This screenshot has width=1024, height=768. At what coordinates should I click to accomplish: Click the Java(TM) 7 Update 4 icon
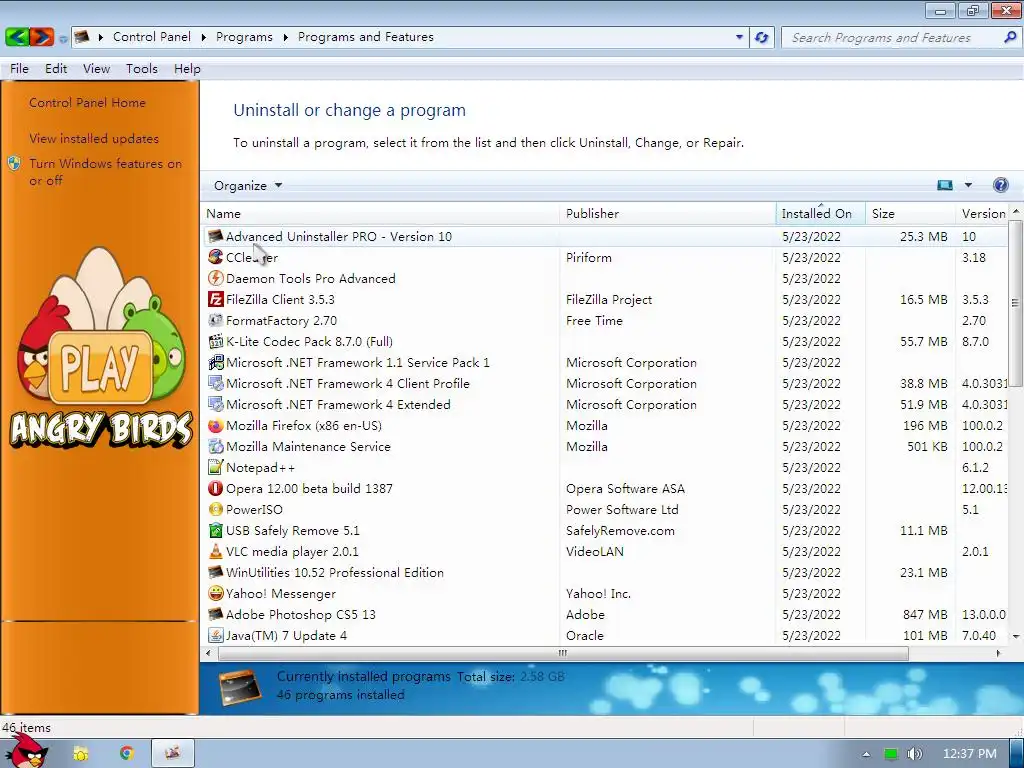pyautogui.click(x=216, y=635)
